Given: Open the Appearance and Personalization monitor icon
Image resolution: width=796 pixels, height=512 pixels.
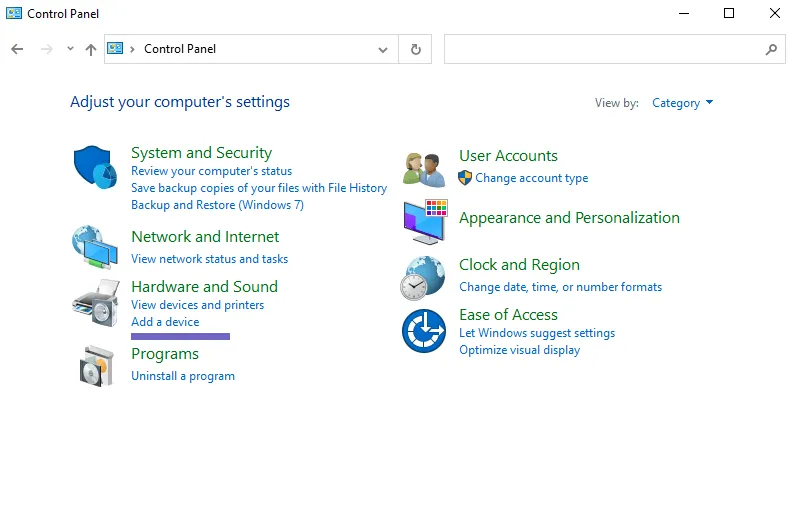Looking at the screenshot, I should pyautogui.click(x=425, y=222).
